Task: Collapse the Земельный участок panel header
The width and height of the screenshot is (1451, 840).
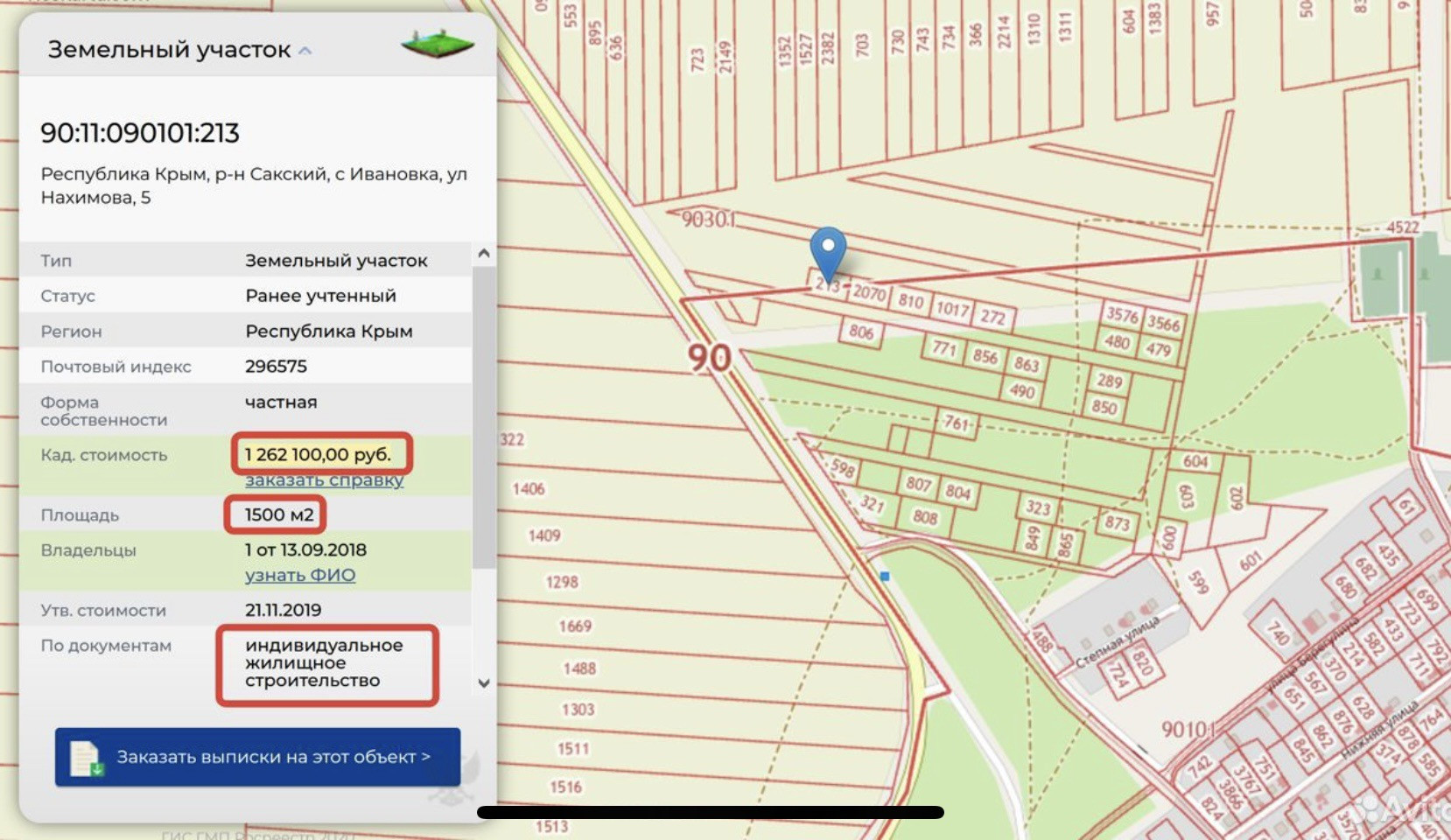Action: [305, 51]
